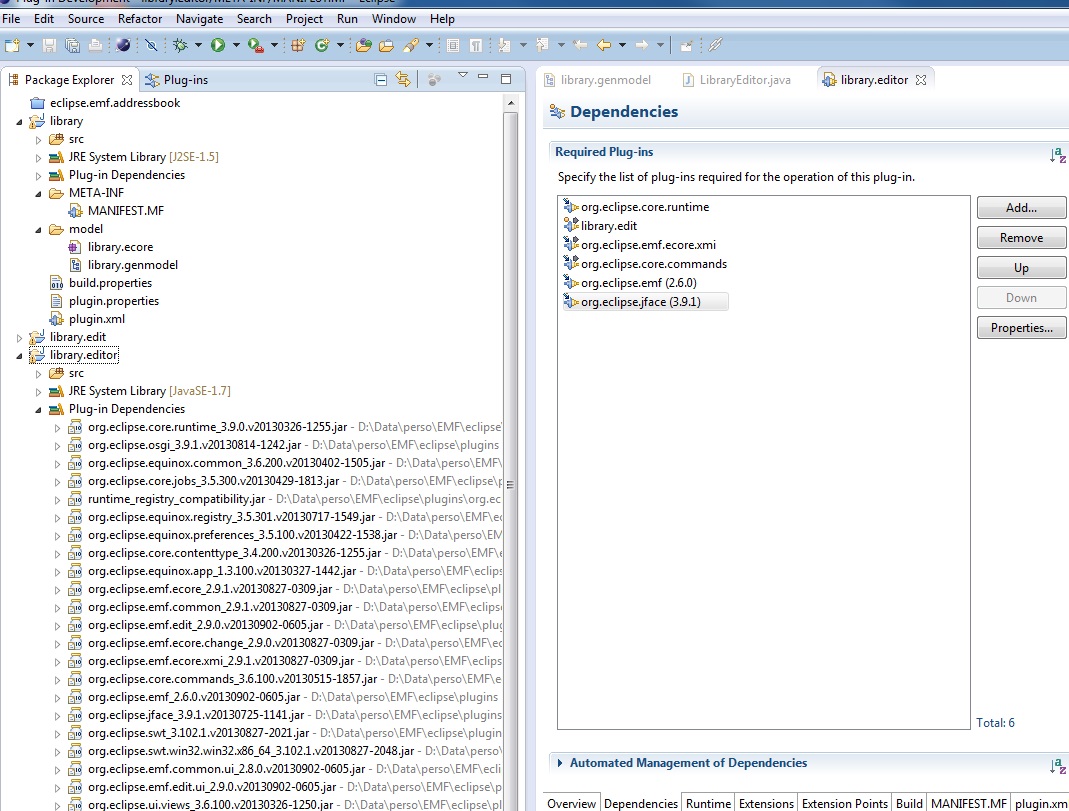Switch to LibraryEditor.java editor tab
Image resolution: width=1069 pixels, height=811 pixels.
[737, 80]
